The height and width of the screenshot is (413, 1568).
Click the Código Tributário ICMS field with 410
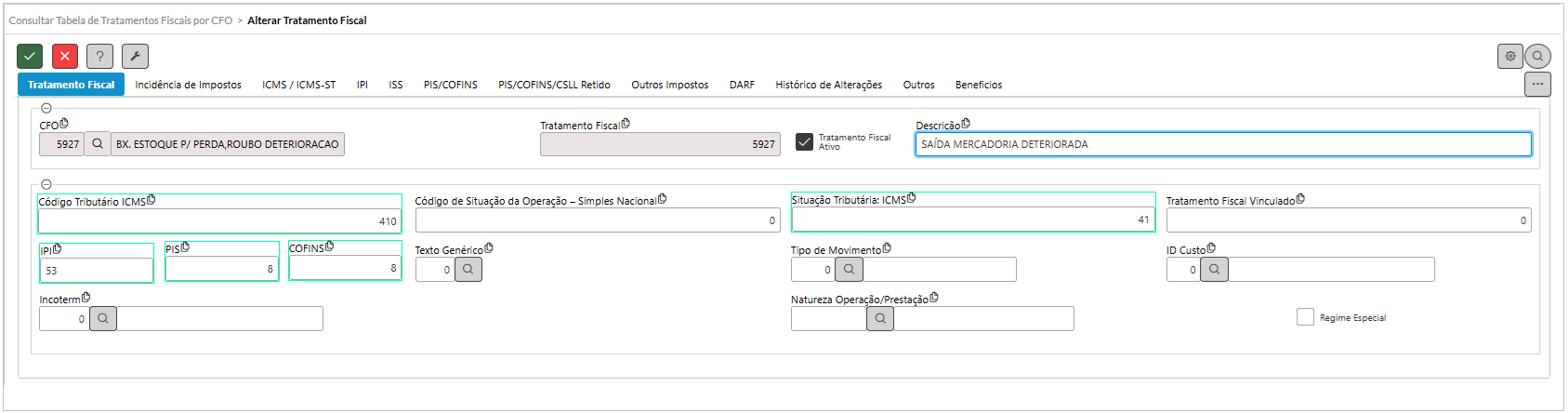coord(220,220)
